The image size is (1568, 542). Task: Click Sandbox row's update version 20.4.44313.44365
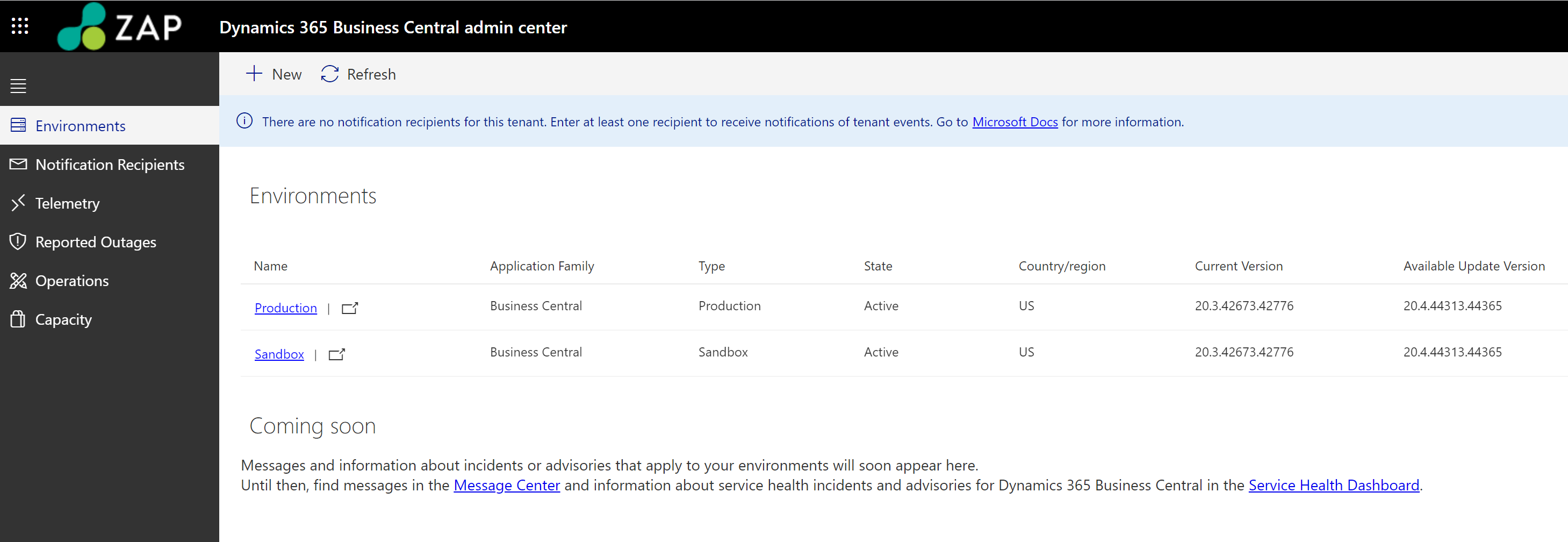point(1452,352)
